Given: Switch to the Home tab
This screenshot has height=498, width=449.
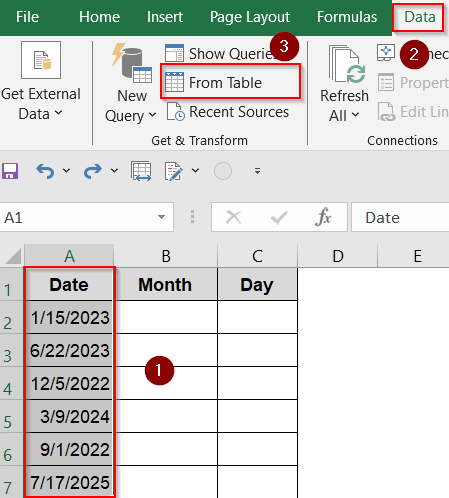Looking at the screenshot, I should click(99, 17).
